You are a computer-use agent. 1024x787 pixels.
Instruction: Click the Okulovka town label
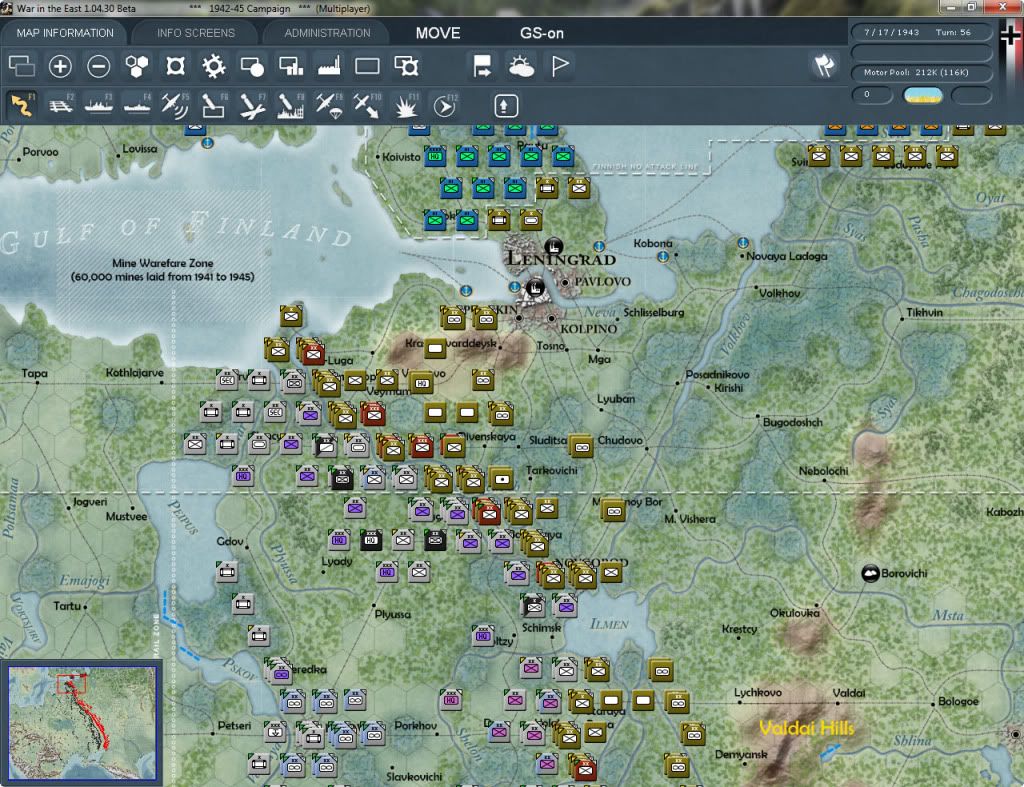tap(794, 613)
